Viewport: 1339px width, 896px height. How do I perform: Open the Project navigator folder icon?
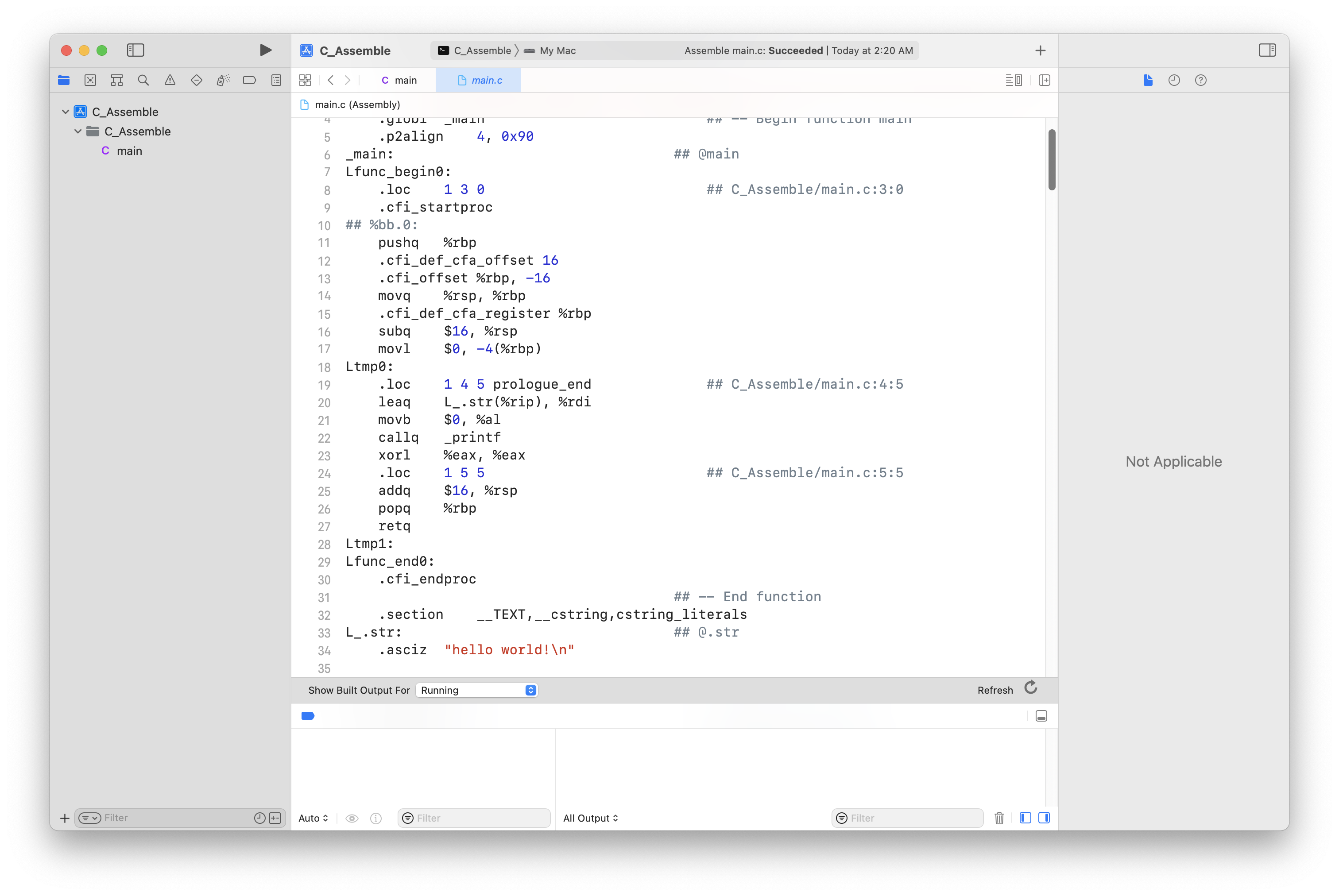(x=63, y=80)
